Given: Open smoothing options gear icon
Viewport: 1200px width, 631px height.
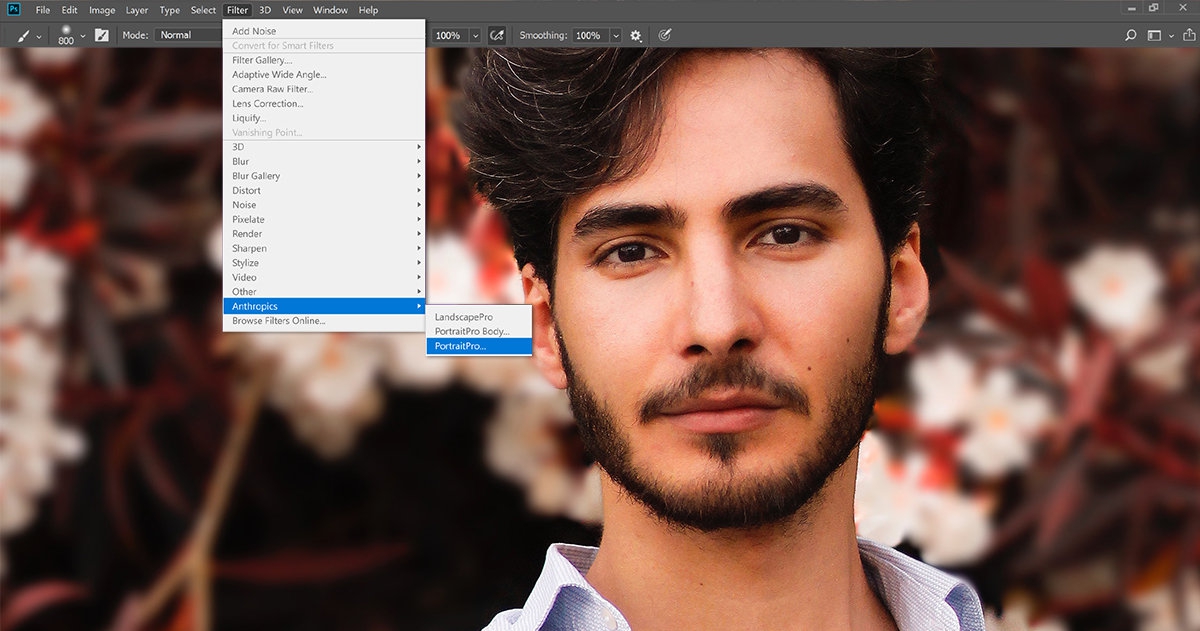Looking at the screenshot, I should point(636,35).
